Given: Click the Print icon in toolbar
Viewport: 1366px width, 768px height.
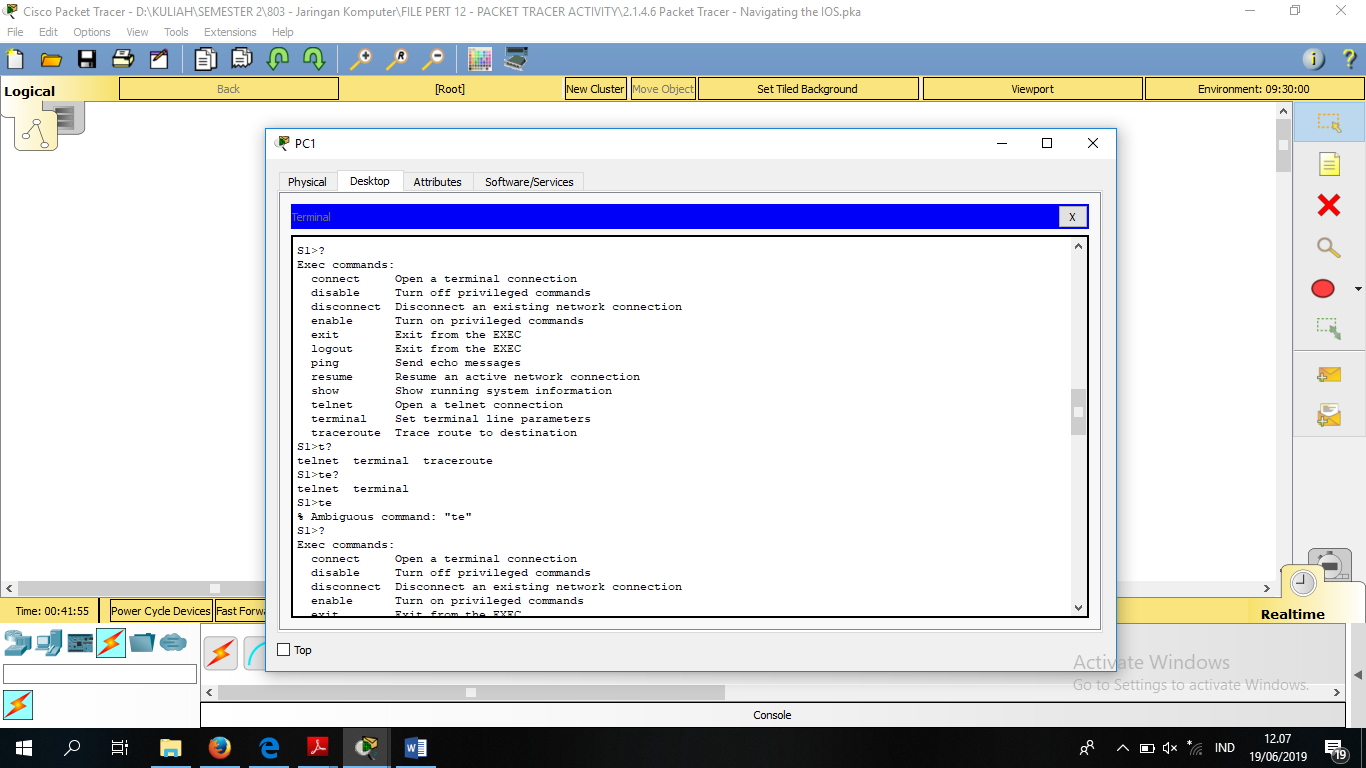Looking at the screenshot, I should click(123, 59).
